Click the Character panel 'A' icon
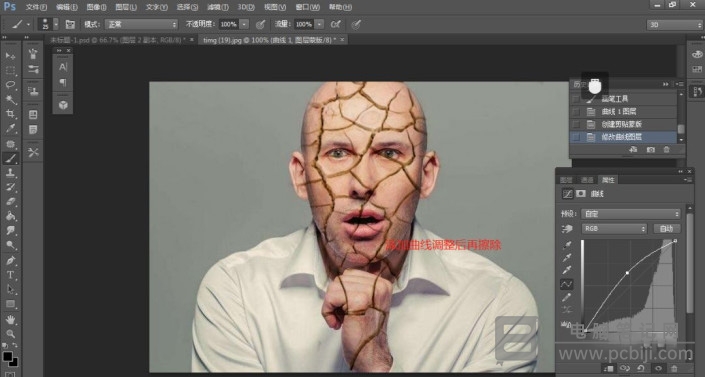The image size is (705, 377). pyautogui.click(x=63, y=67)
